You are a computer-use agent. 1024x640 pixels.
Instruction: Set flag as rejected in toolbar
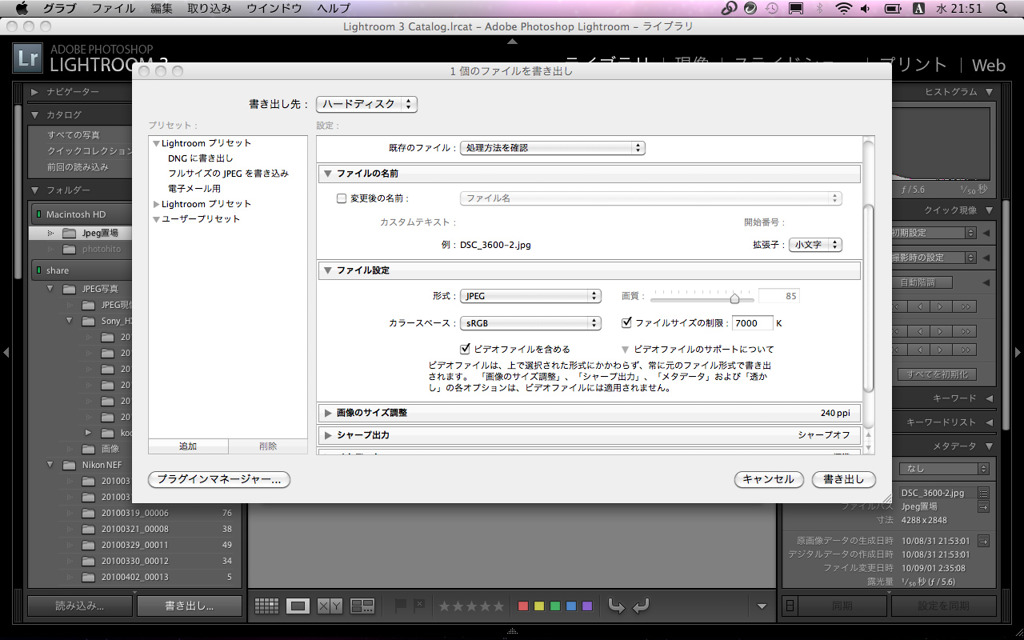tap(419, 606)
